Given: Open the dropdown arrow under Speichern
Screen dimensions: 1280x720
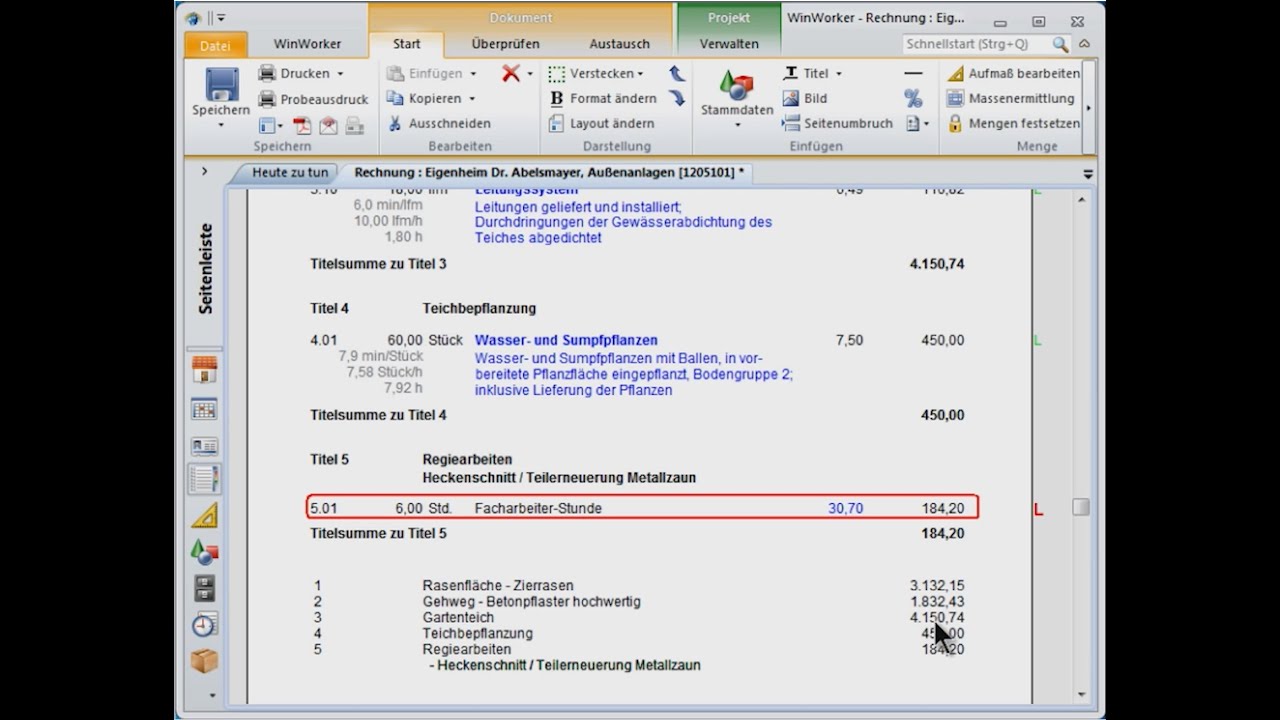Looking at the screenshot, I should point(221,125).
